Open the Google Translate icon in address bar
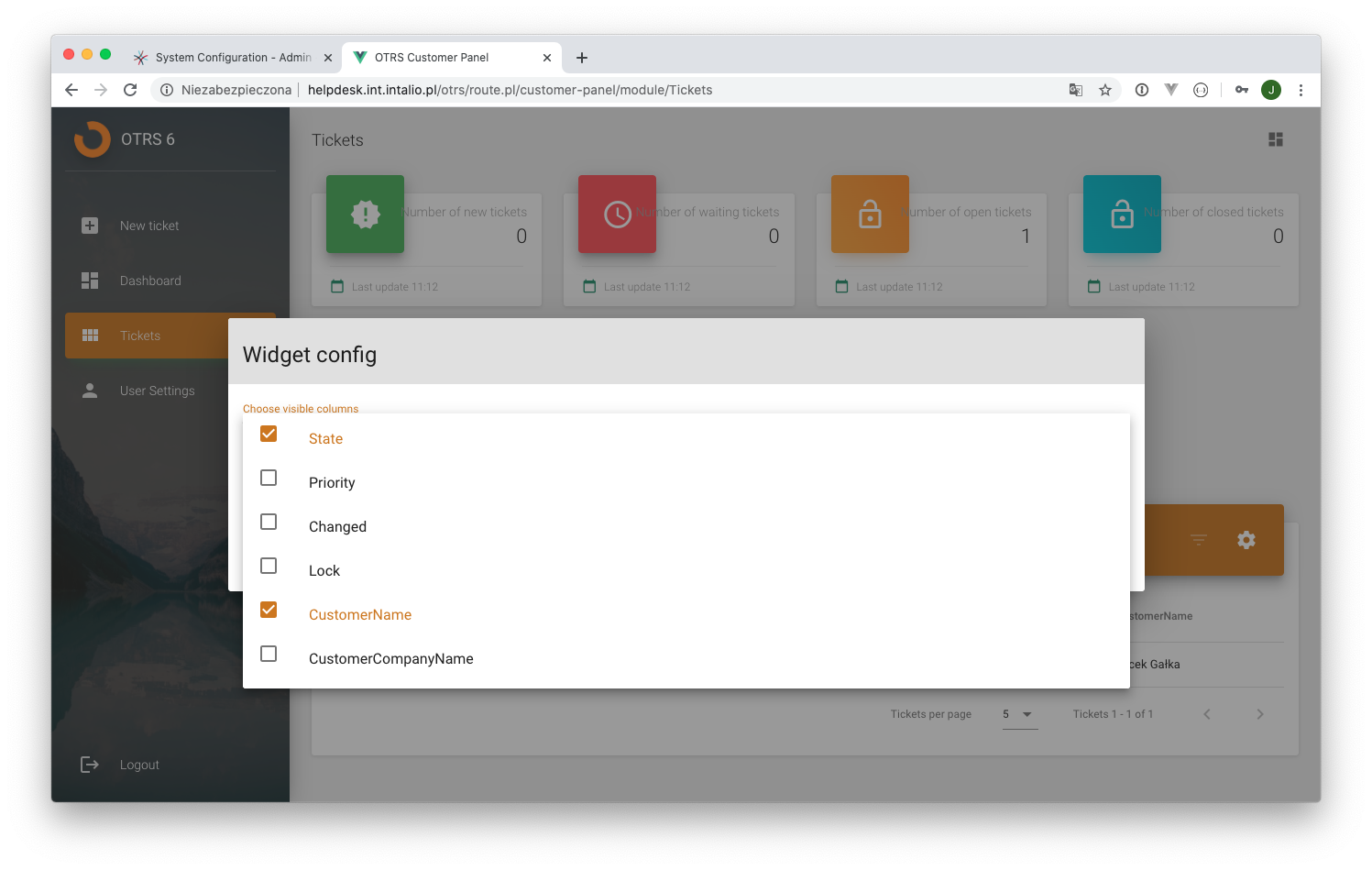Viewport: 1372px width, 870px height. pos(1076,90)
